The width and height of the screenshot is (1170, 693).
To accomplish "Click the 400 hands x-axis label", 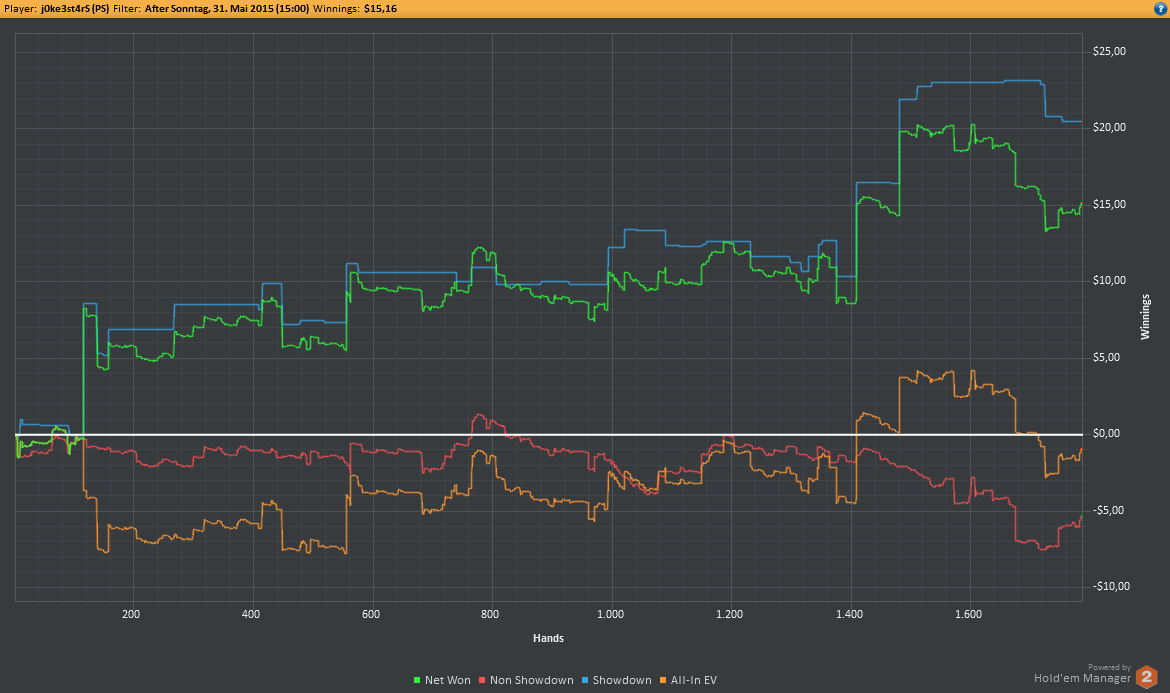I will coord(251,615).
